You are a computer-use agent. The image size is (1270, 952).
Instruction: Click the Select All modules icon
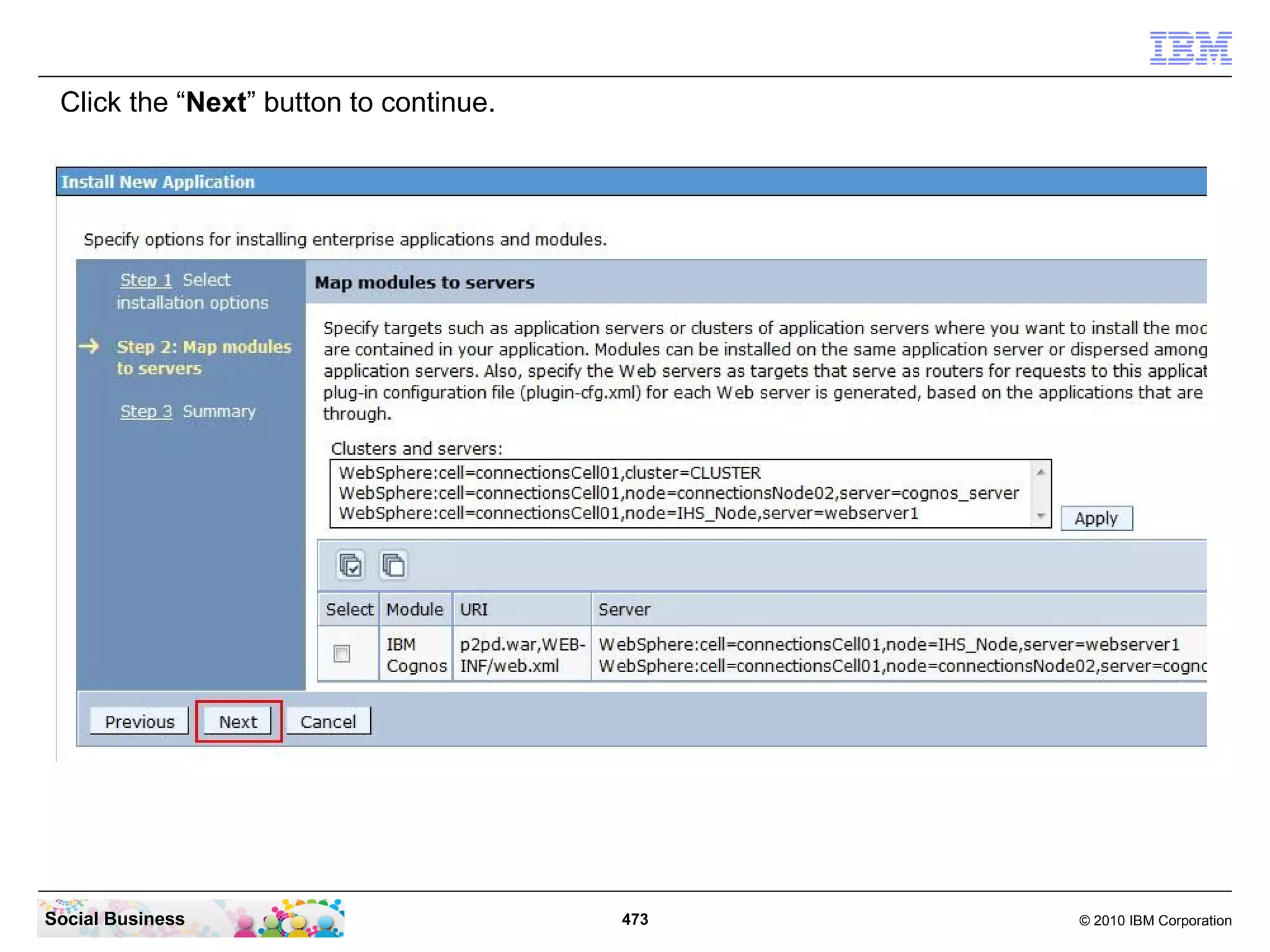click(350, 565)
